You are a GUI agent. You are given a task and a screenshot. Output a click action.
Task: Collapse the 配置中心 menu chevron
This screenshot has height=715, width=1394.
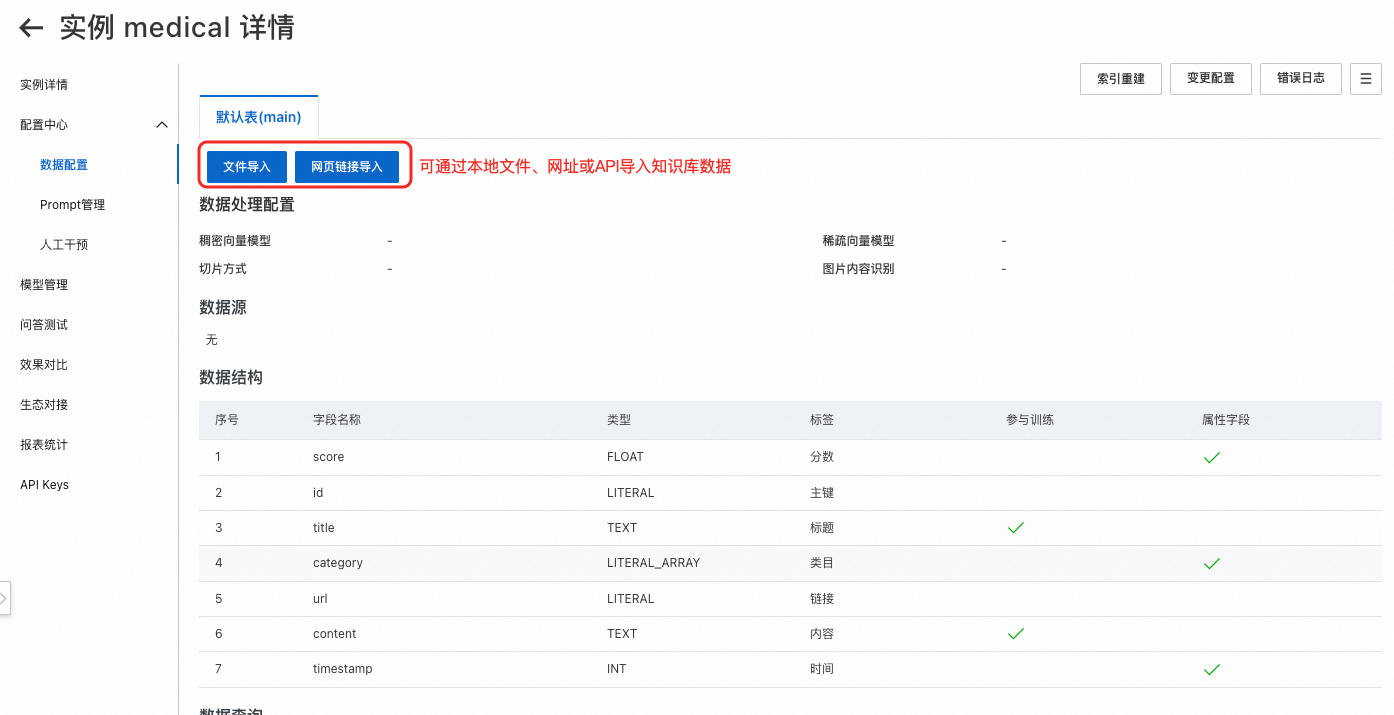pyautogui.click(x=162, y=125)
